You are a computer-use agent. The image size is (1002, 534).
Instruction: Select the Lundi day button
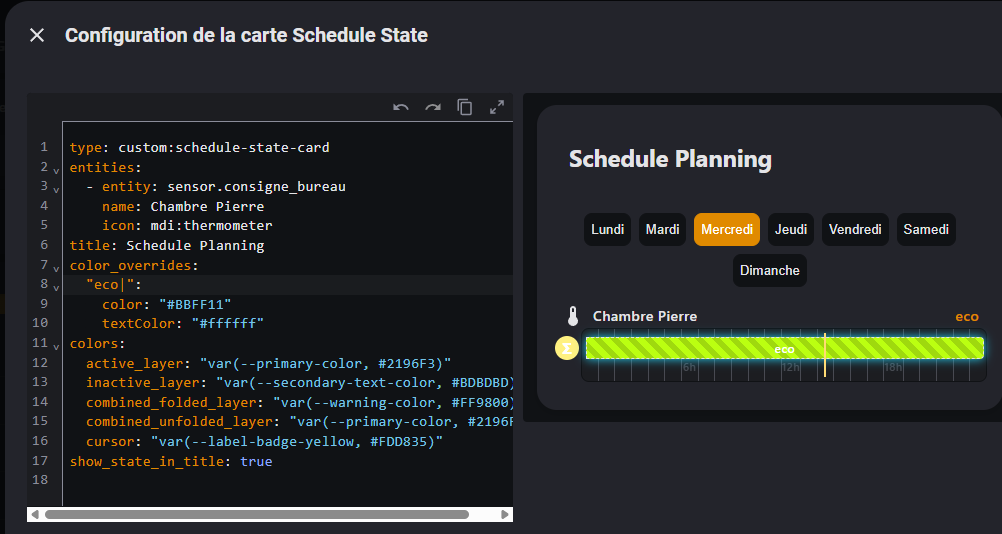(608, 229)
